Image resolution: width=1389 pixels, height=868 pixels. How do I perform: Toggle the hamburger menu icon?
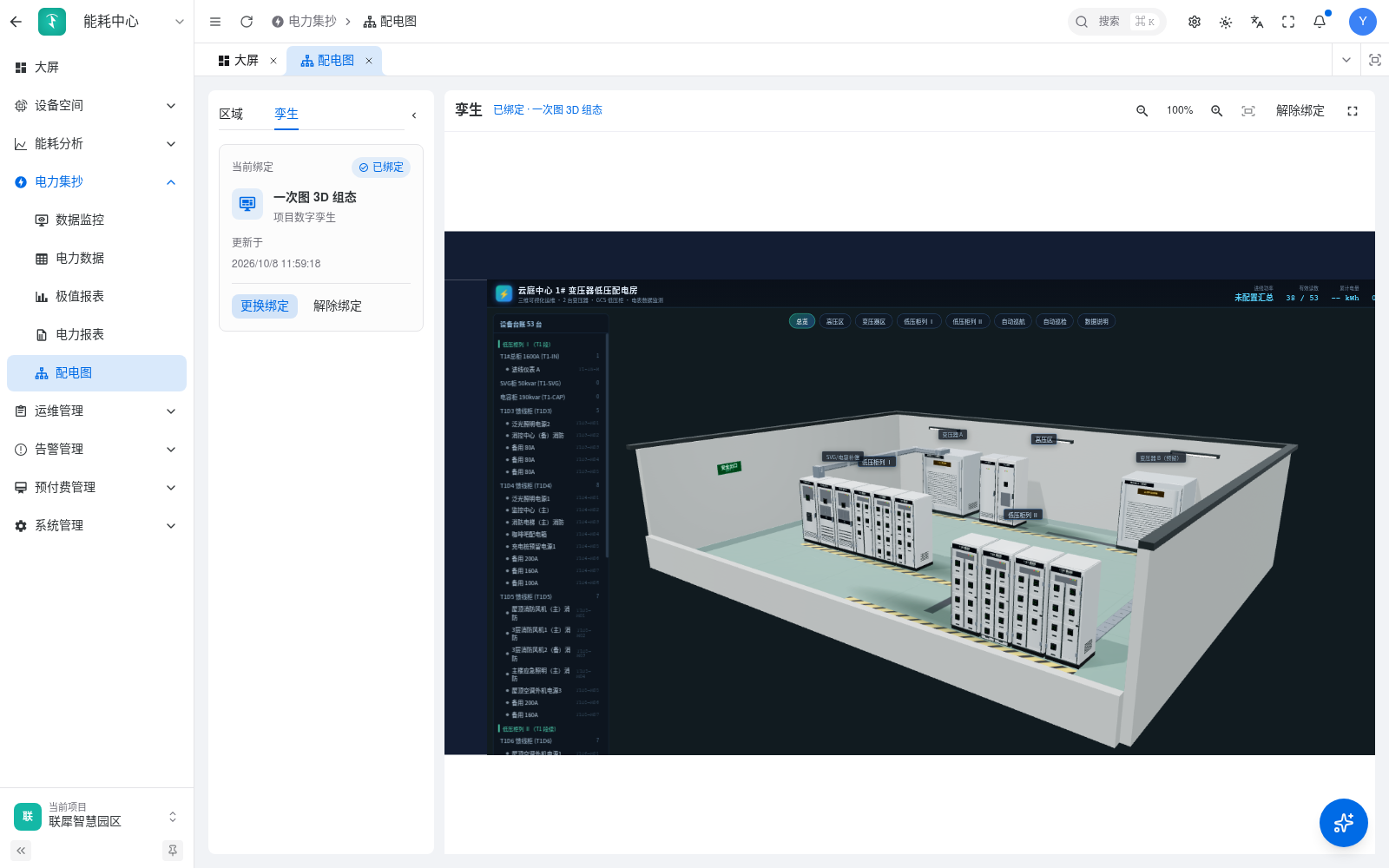(x=215, y=22)
